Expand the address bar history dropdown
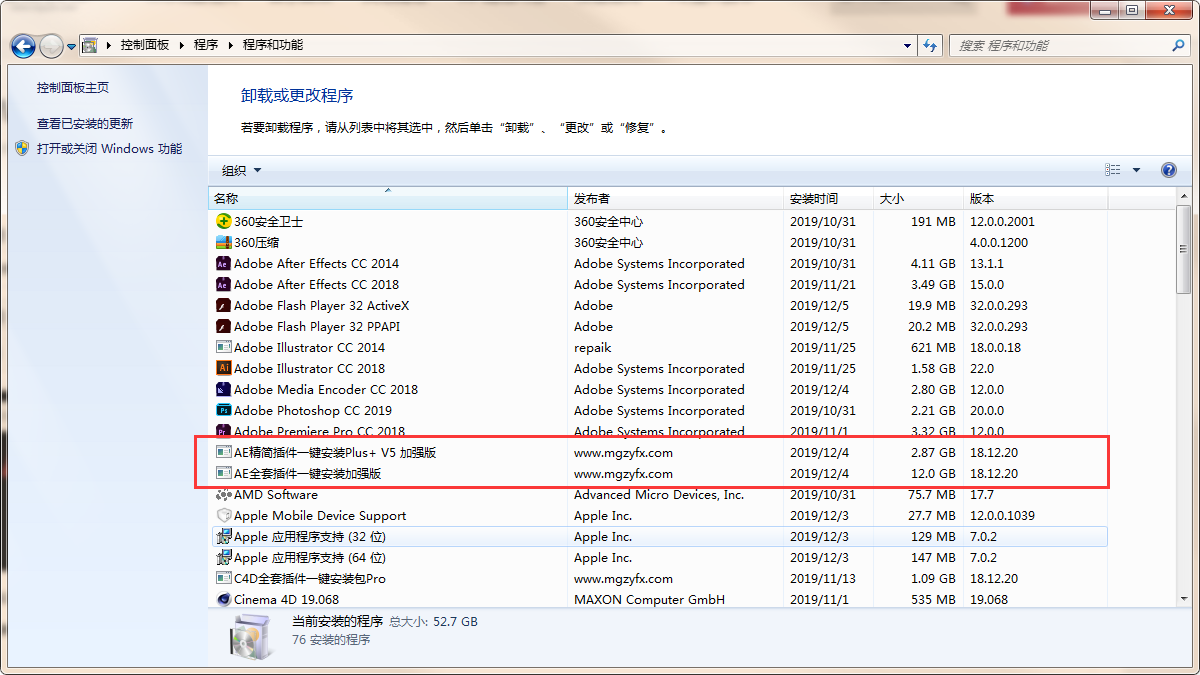Image resolution: width=1200 pixels, height=675 pixels. [907, 45]
